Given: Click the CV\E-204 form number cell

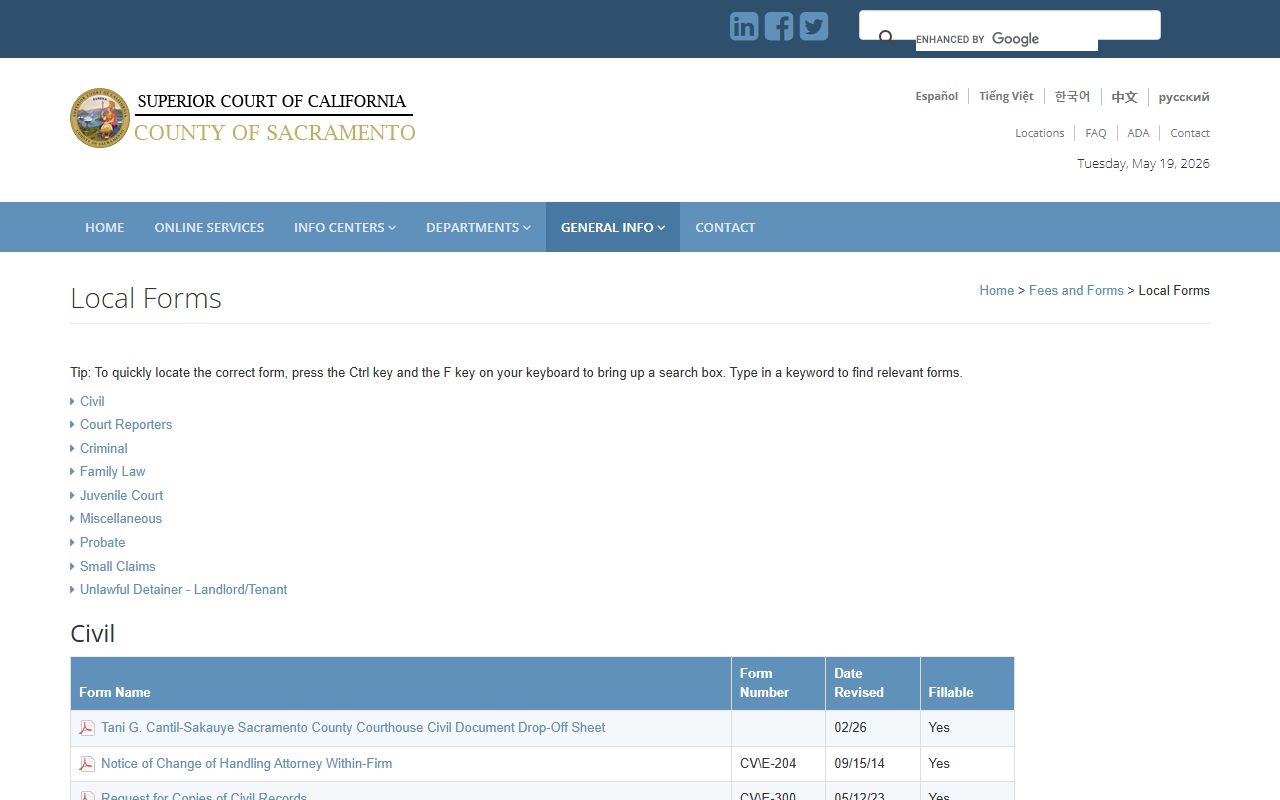Looking at the screenshot, I should [778, 764].
